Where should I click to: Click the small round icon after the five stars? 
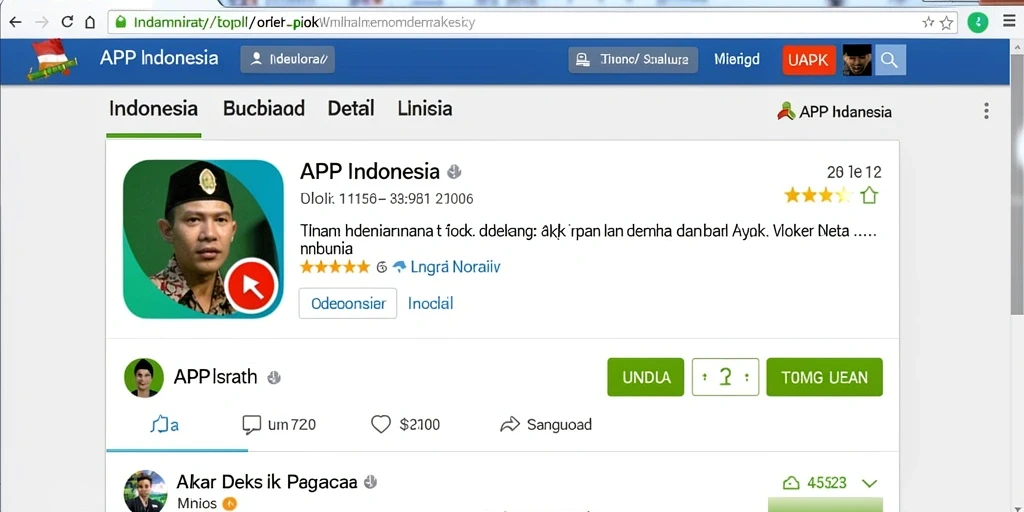[x=382, y=267]
